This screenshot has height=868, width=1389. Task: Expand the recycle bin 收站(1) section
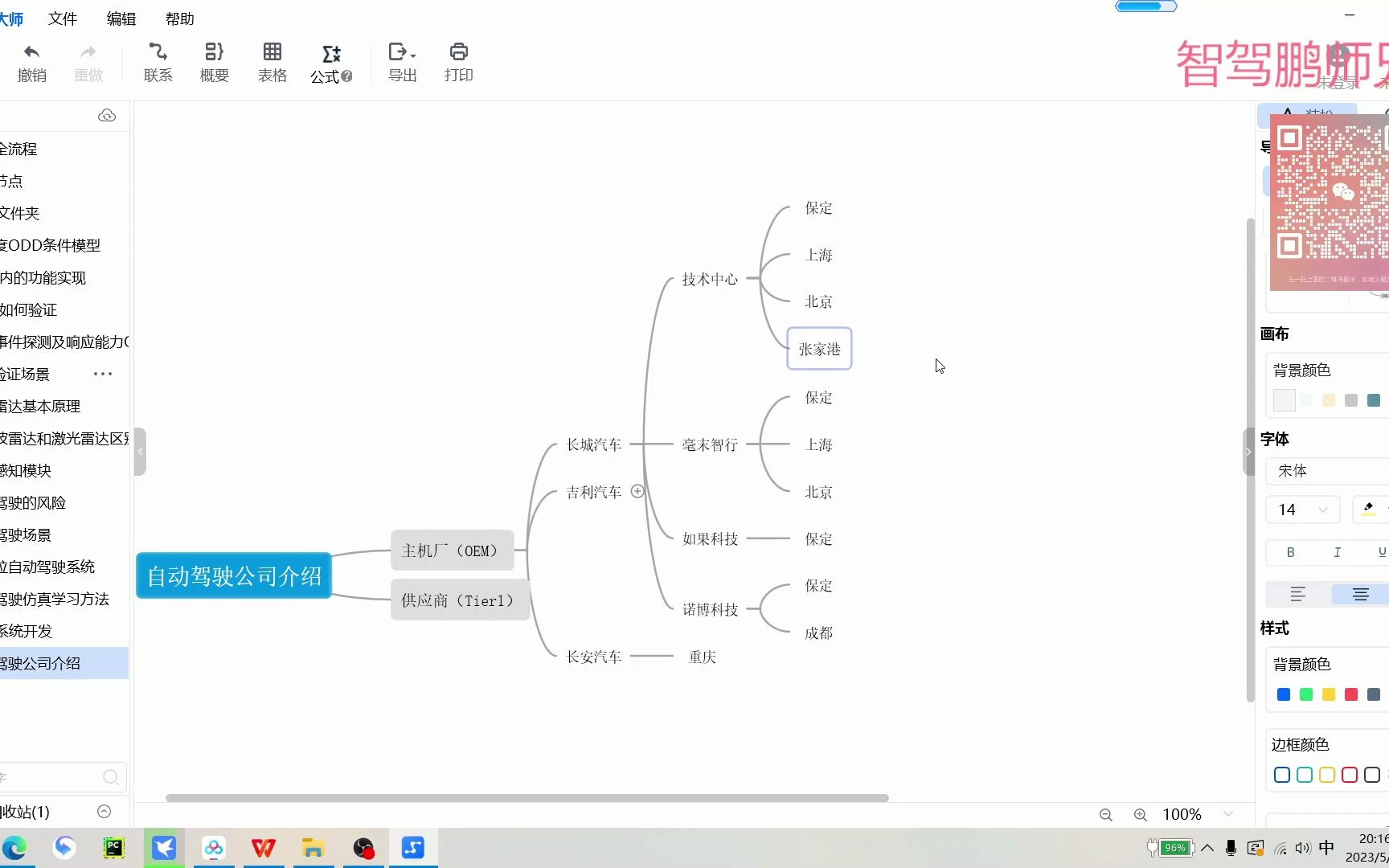(x=104, y=811)
